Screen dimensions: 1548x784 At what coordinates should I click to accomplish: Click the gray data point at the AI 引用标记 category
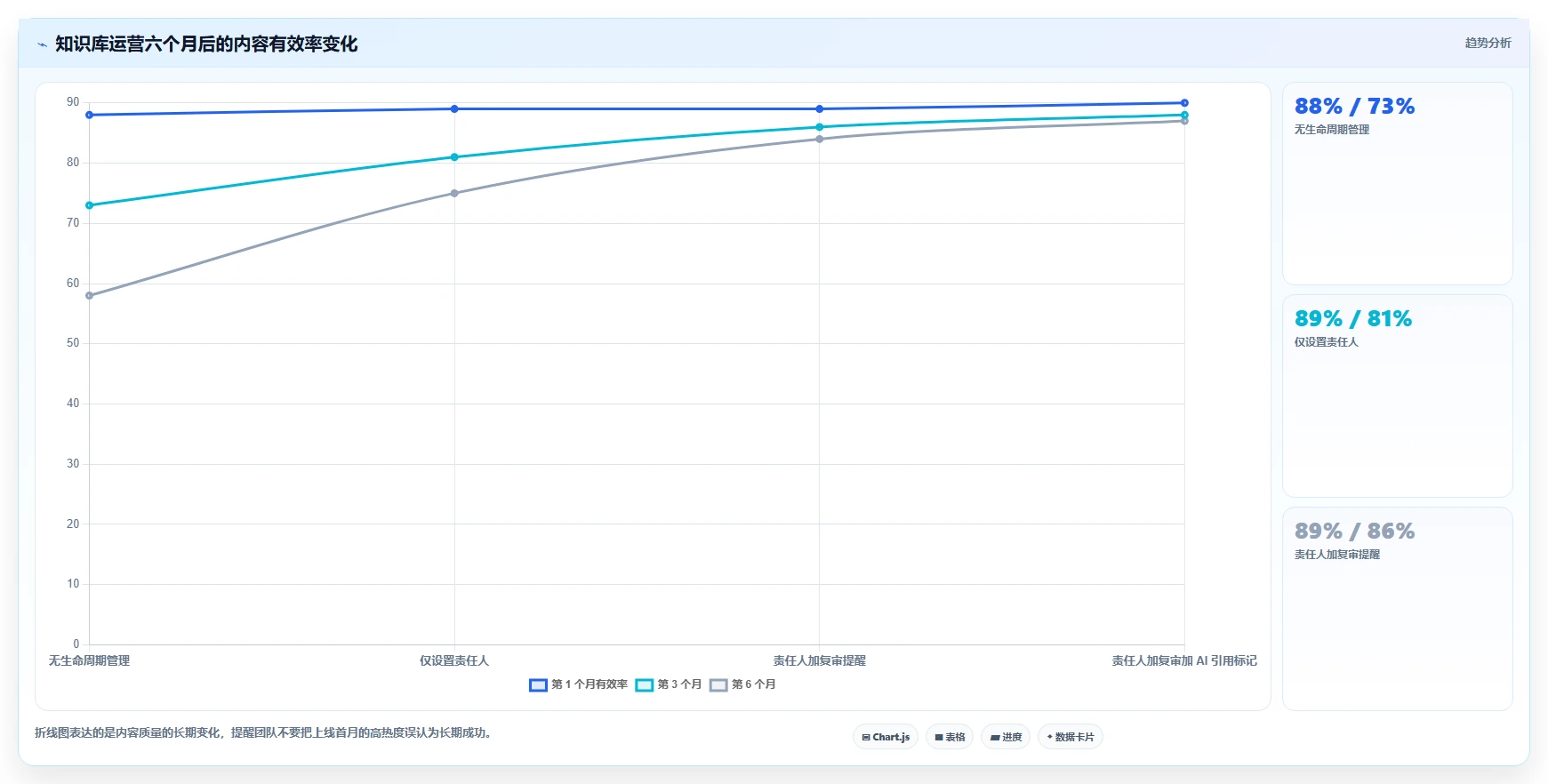point(1184,121)
